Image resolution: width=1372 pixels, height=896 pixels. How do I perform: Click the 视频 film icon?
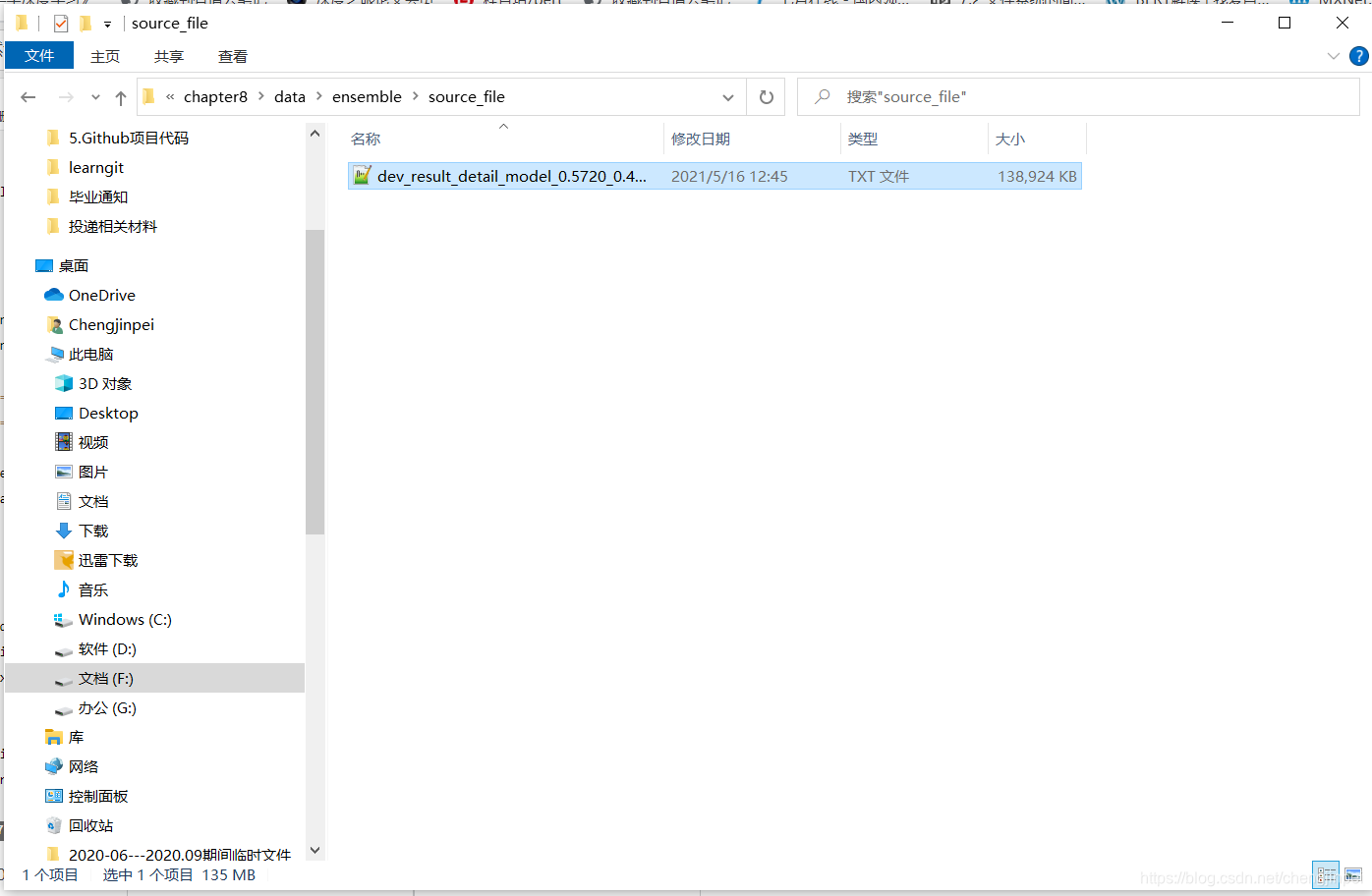pos(64,442)
